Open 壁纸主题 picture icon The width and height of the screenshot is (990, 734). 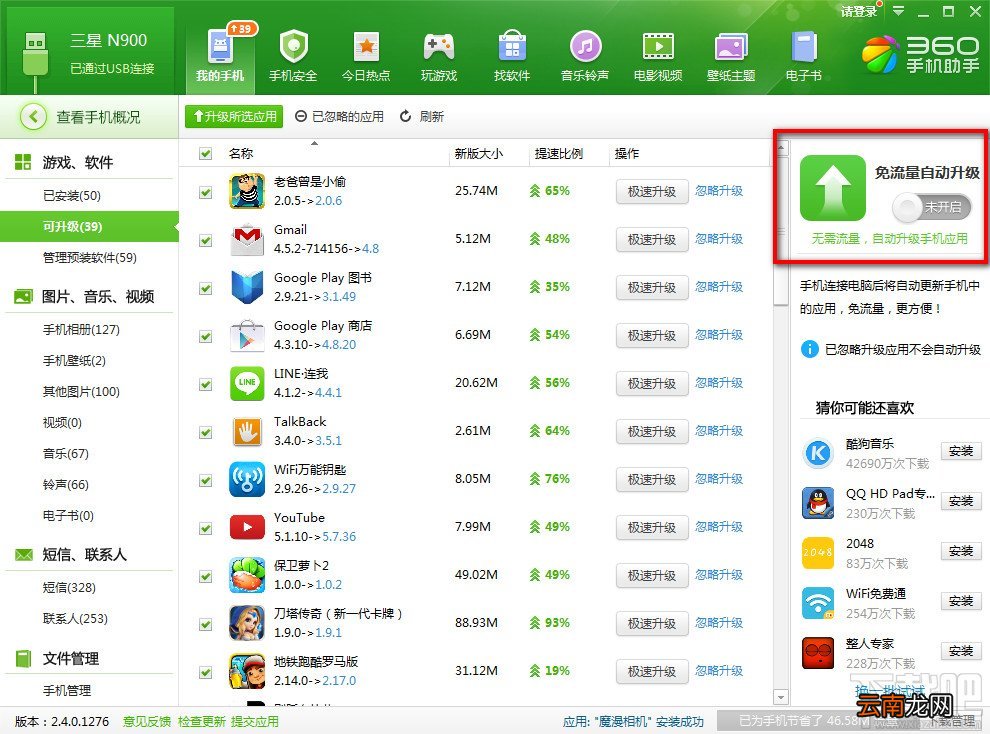731,47
